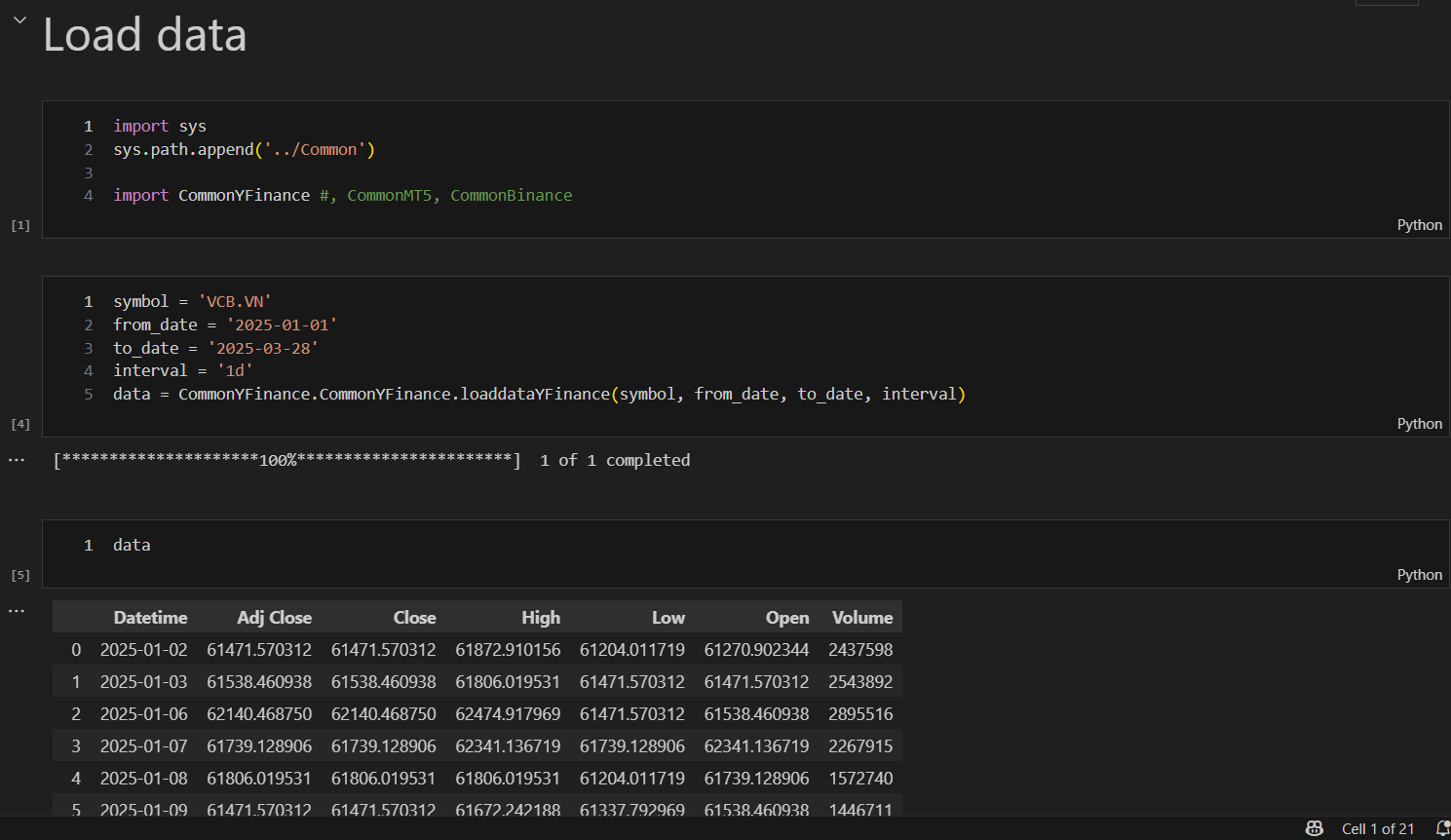The height and width of the screenshot is (840, 1451).
Task: Change language mode of the data cell
Action: coord(1419,575)
